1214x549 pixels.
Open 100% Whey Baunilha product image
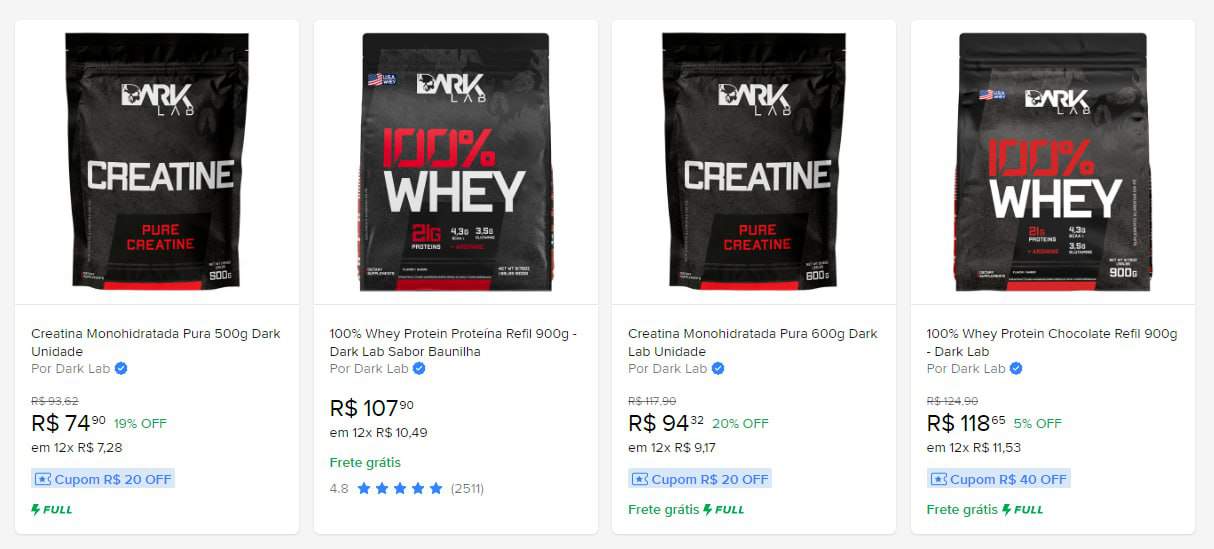click(455, 162)
